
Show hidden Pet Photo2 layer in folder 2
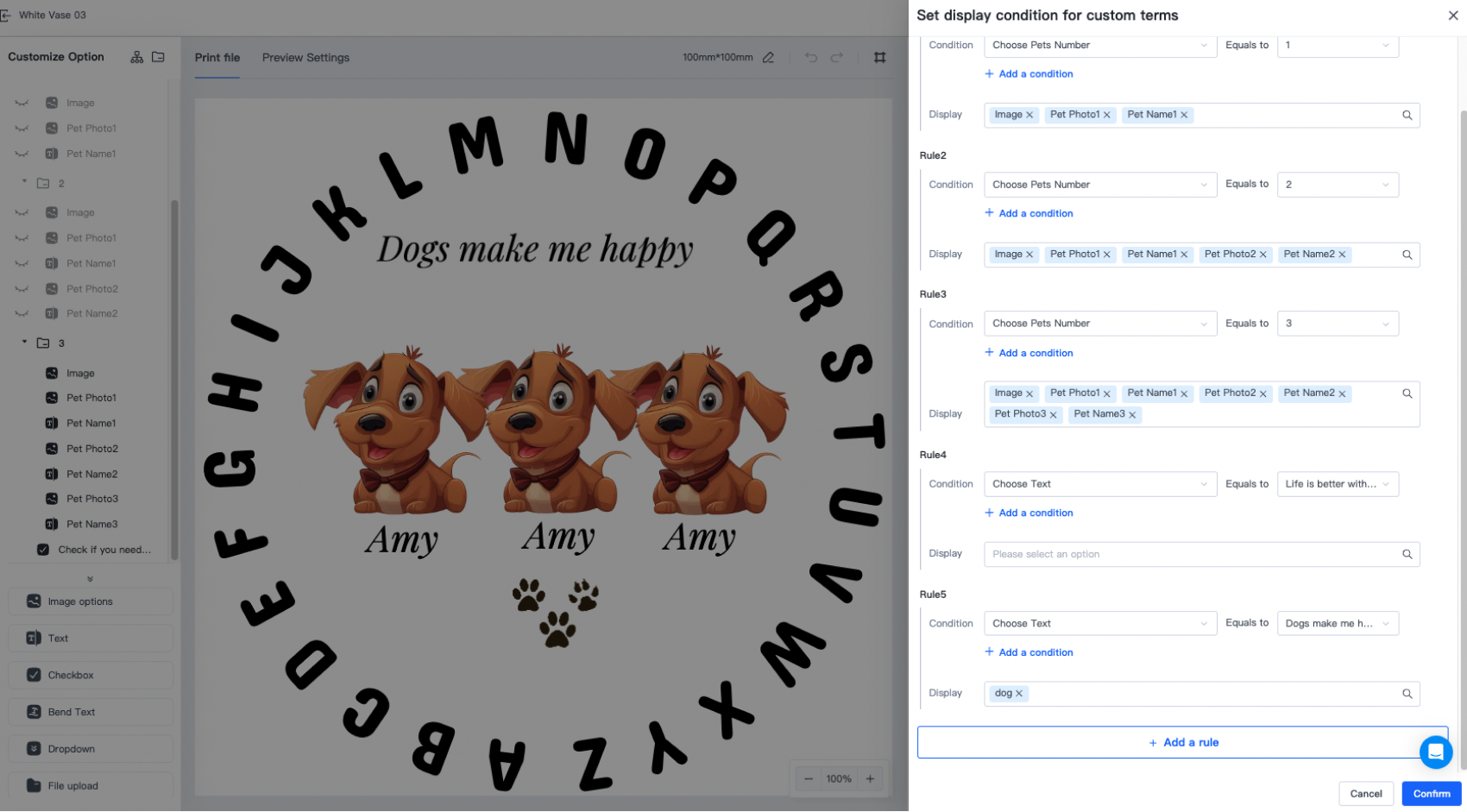[x=22, y=289]
